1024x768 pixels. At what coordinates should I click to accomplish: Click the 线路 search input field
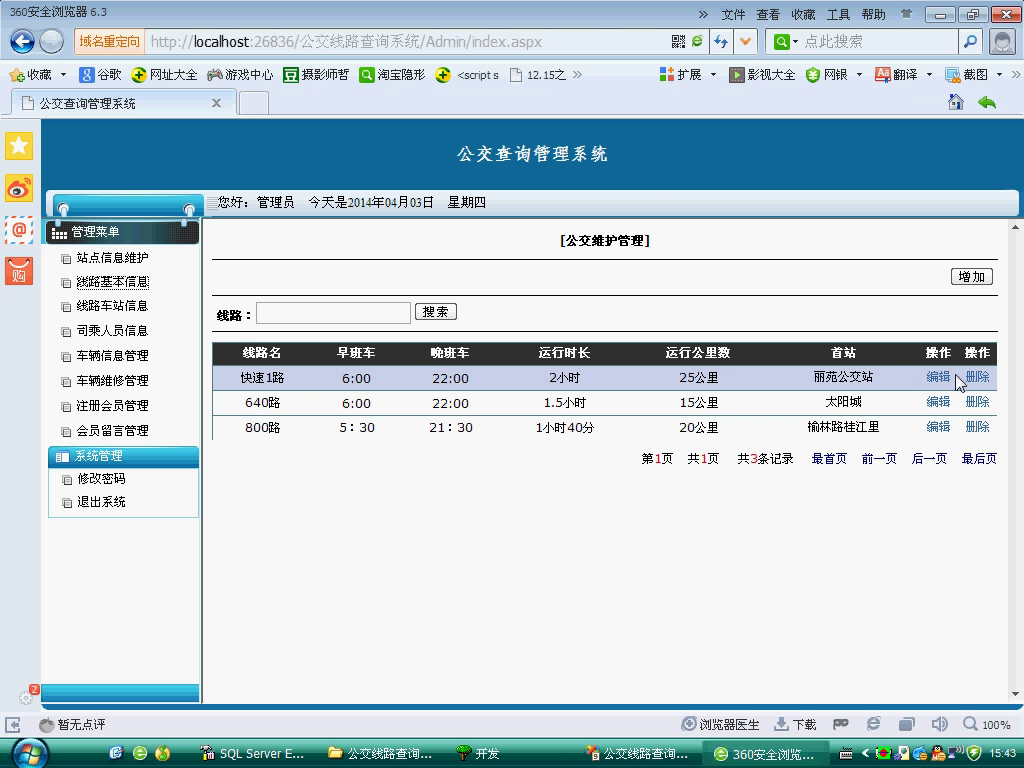click(333, 313)
